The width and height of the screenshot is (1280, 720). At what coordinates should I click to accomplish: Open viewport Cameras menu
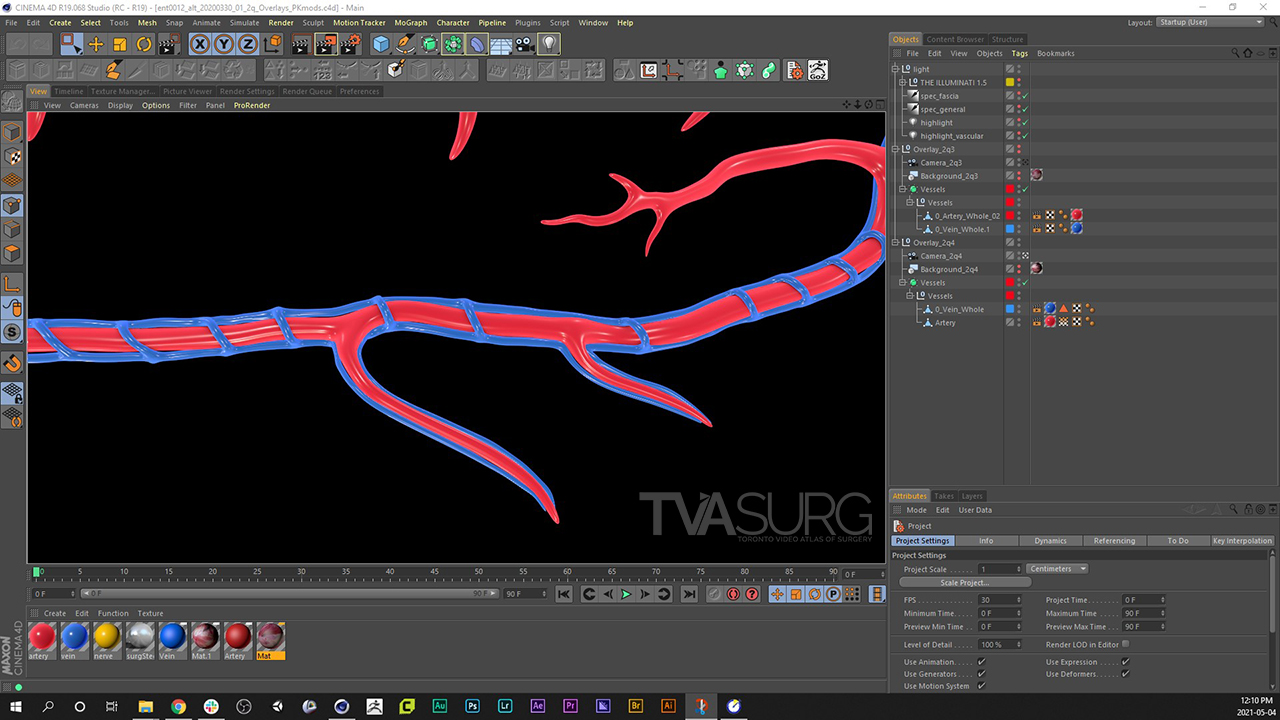pyautogui.click(x=84, y=105)
